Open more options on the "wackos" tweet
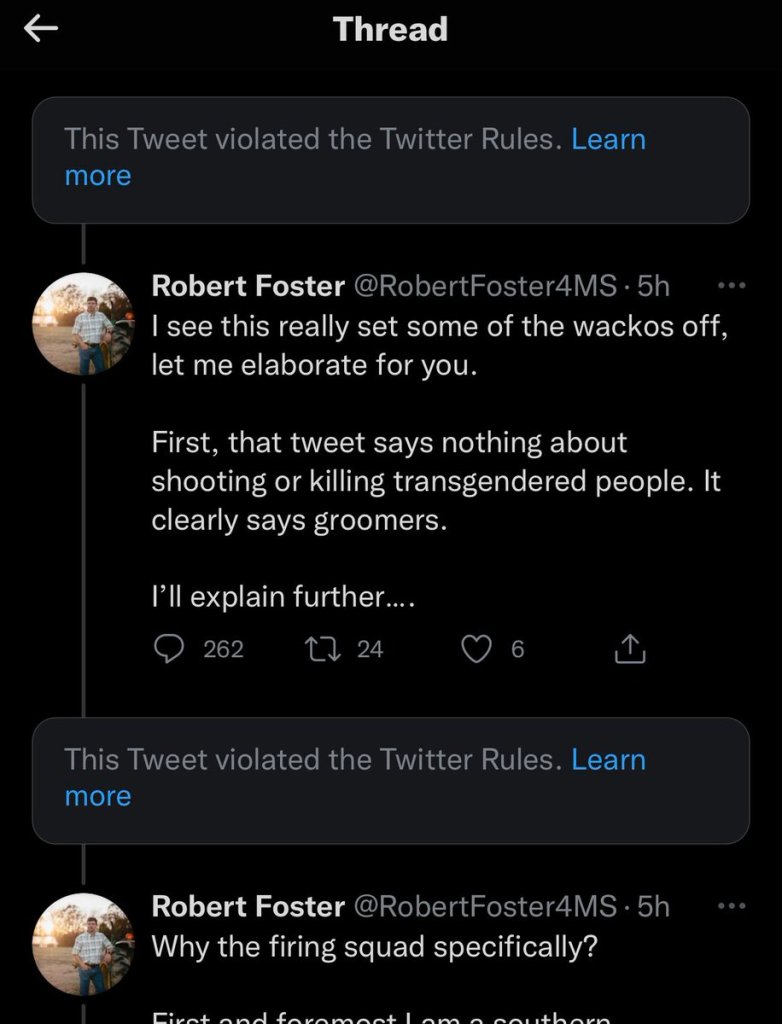The image size is (782, 1024). [x=733, y=286]
